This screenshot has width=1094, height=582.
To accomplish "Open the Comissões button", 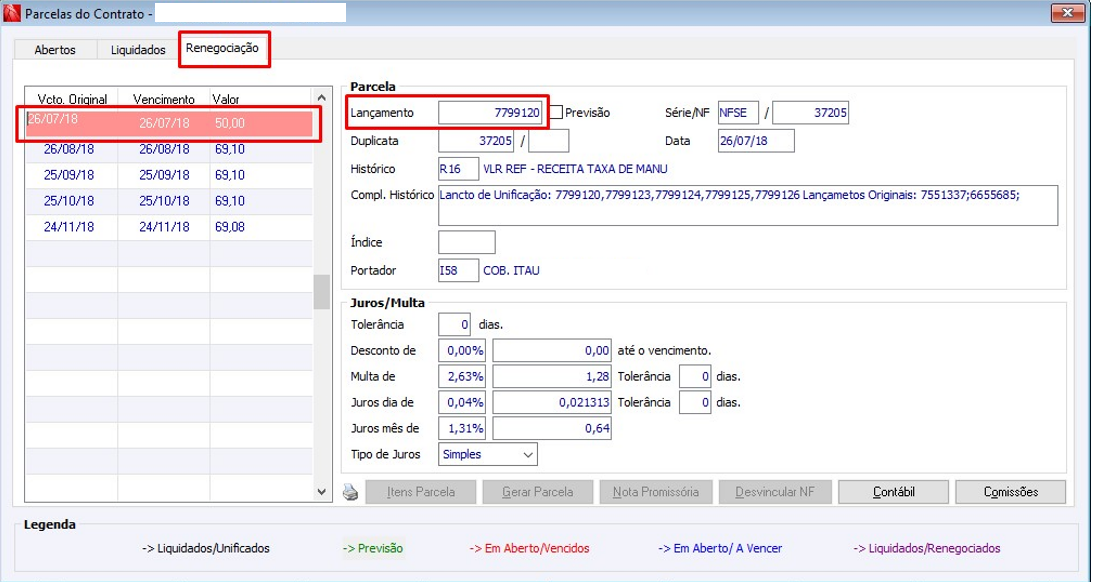I will click(x=1010, y=492).
